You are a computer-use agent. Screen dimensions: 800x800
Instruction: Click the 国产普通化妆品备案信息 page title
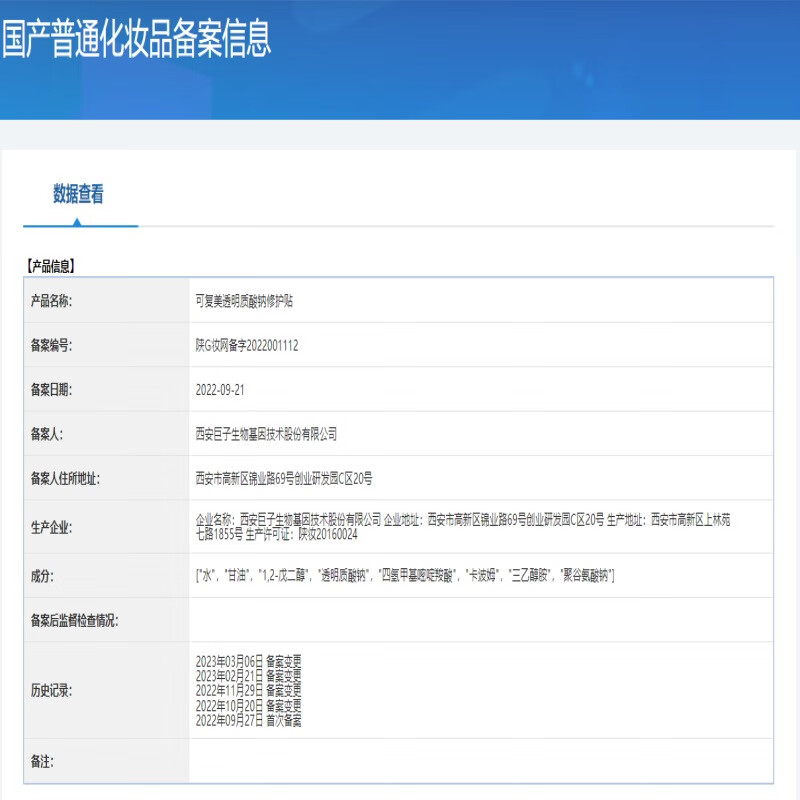pyautogui.click(x=137, y=41)
